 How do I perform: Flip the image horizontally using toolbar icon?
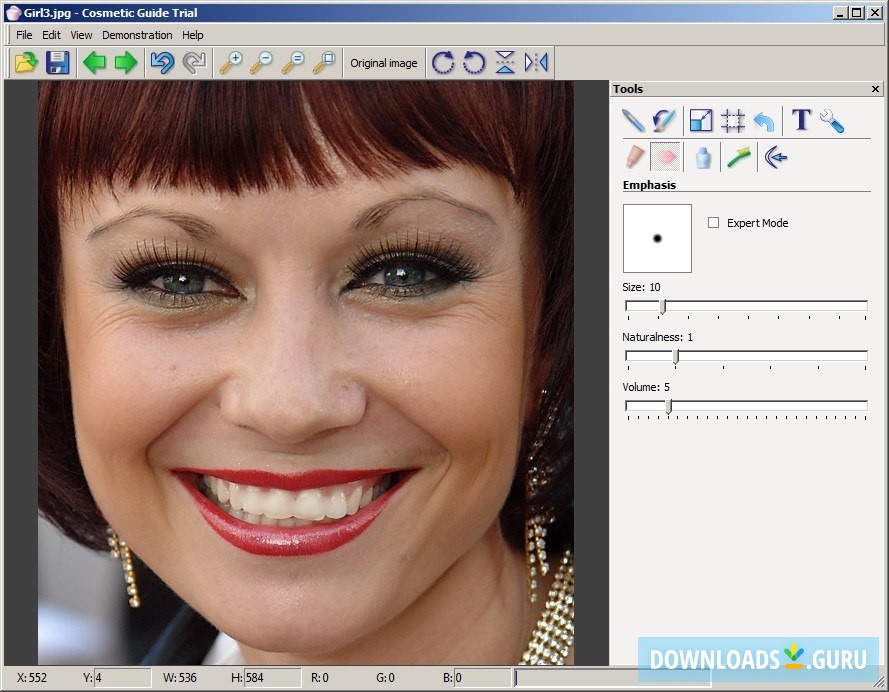pyautogui.click(x=536, y=62)
